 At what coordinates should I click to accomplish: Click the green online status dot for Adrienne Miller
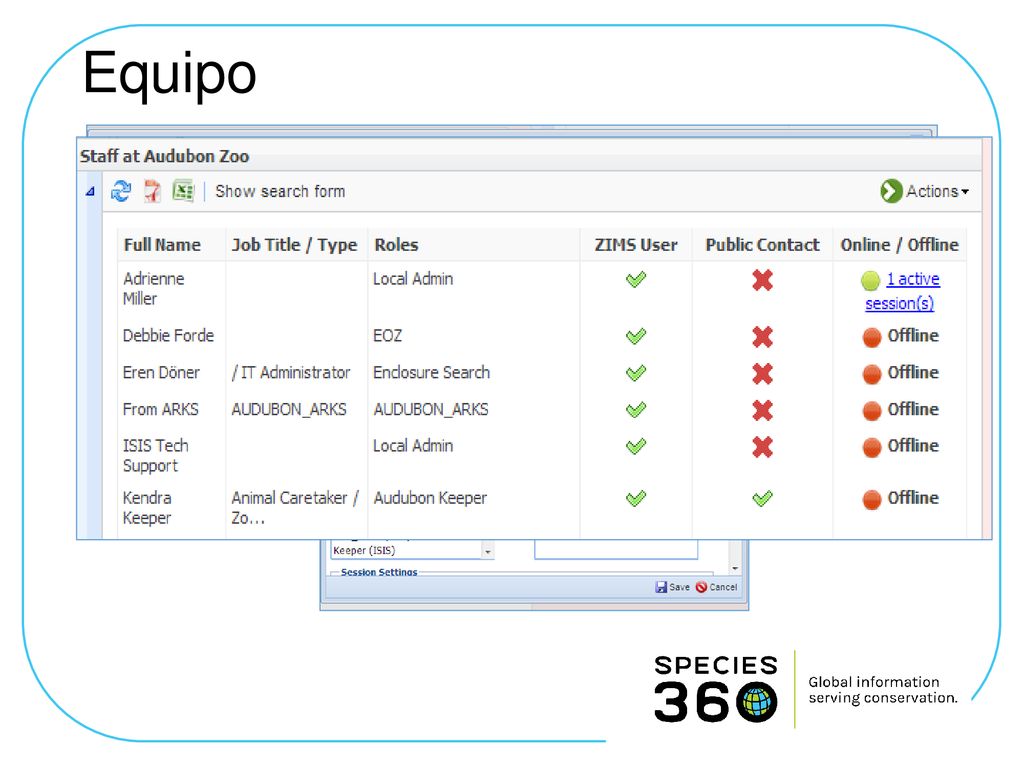871,281
